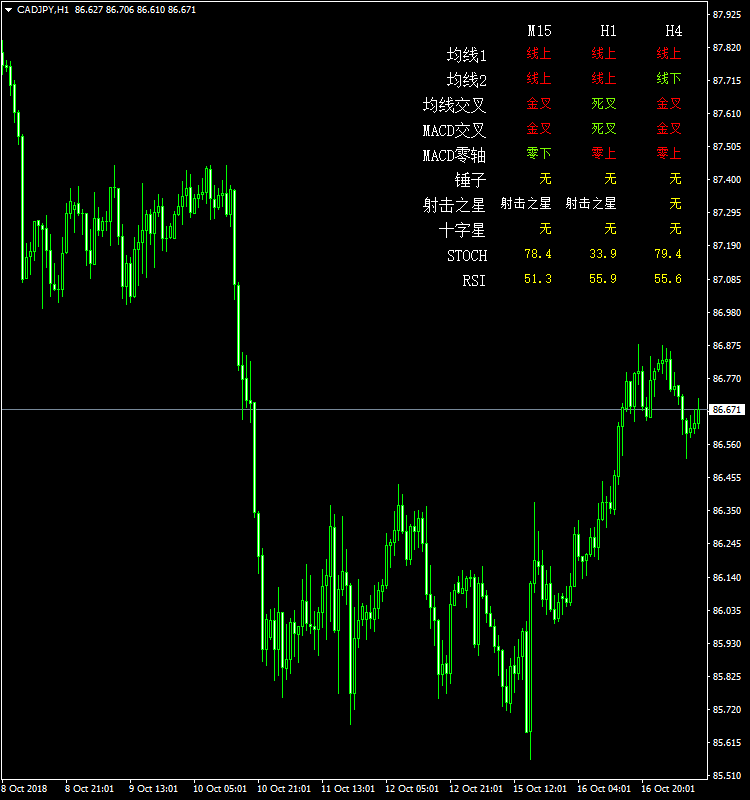Click the 锤子 row label
This screenshot has width=750, height=800.
470,180
